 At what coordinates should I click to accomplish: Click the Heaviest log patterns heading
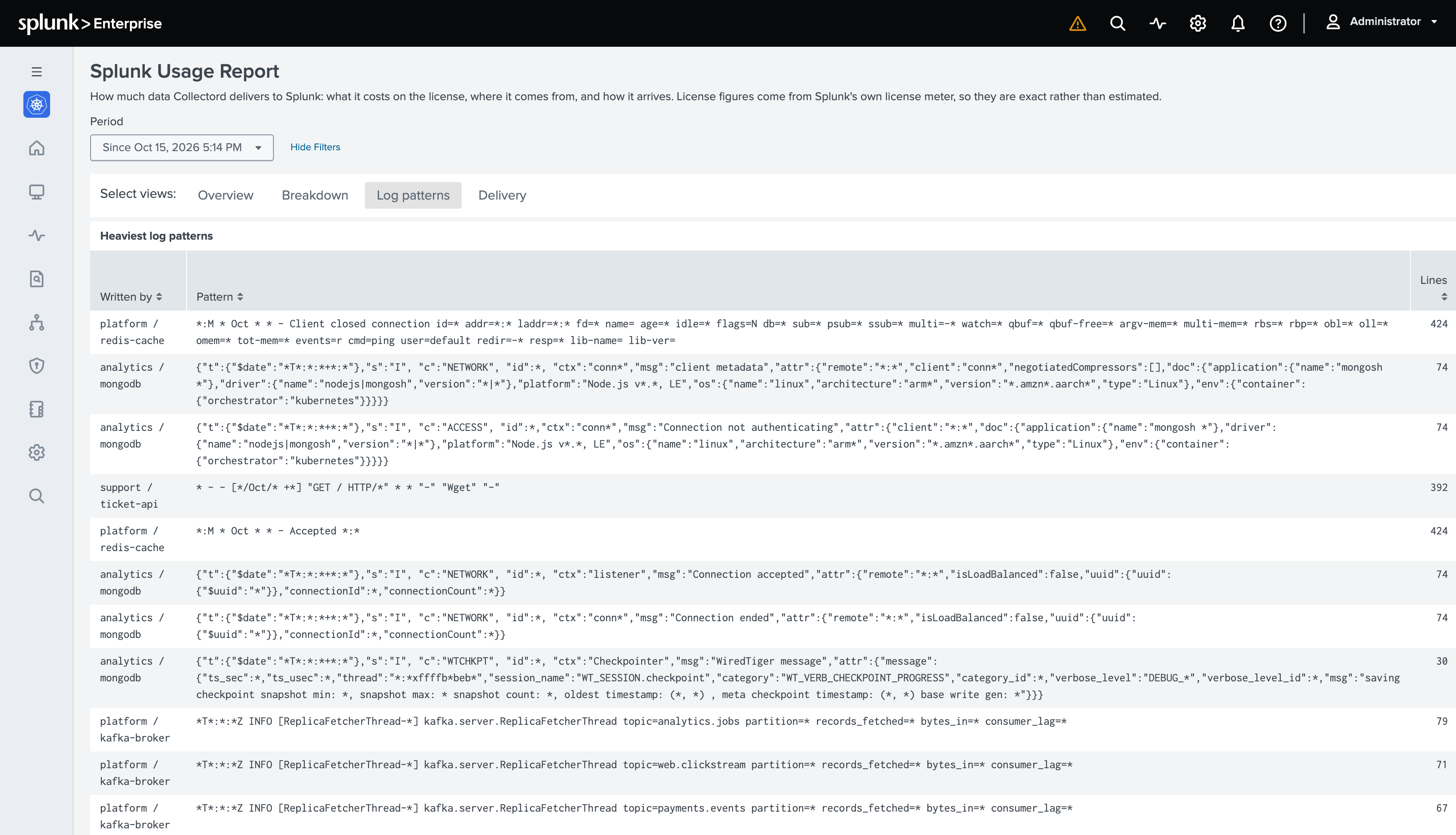157,236
